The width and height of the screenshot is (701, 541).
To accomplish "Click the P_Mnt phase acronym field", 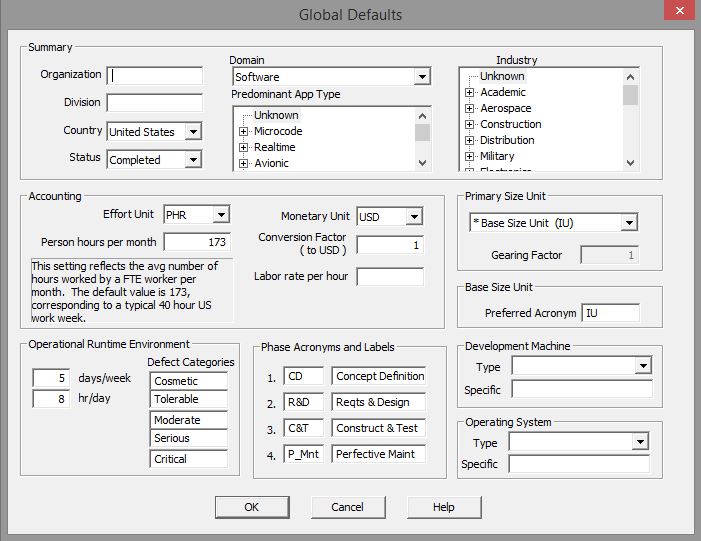I will pyautogui.click(x=303, y=454).
